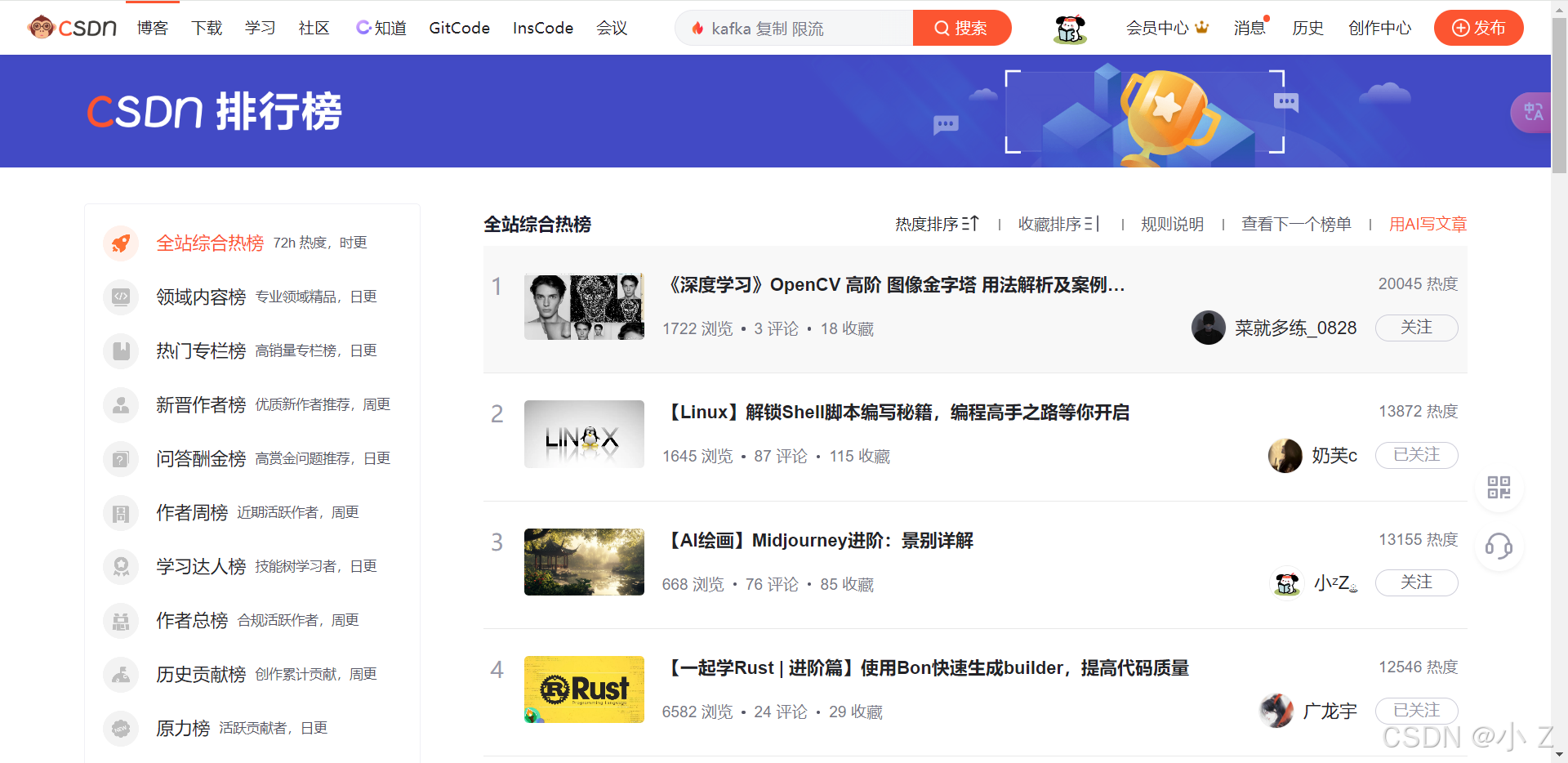Open 创作中心
Viewport: 1568px width, 763px height.
click(x=1379, y=28)
